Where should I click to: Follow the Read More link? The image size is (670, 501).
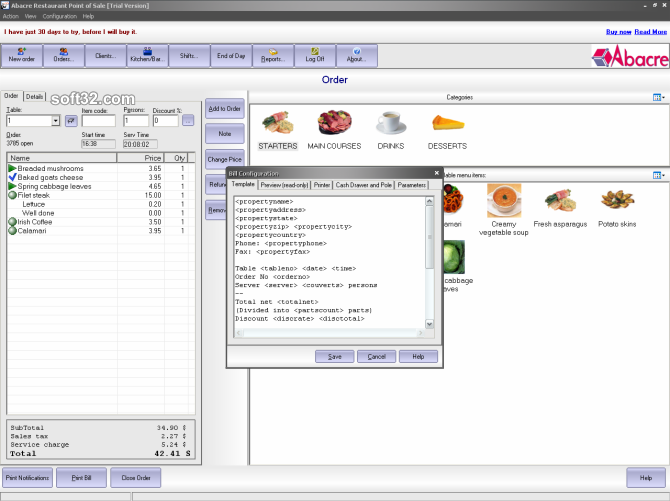coord(650,32)
